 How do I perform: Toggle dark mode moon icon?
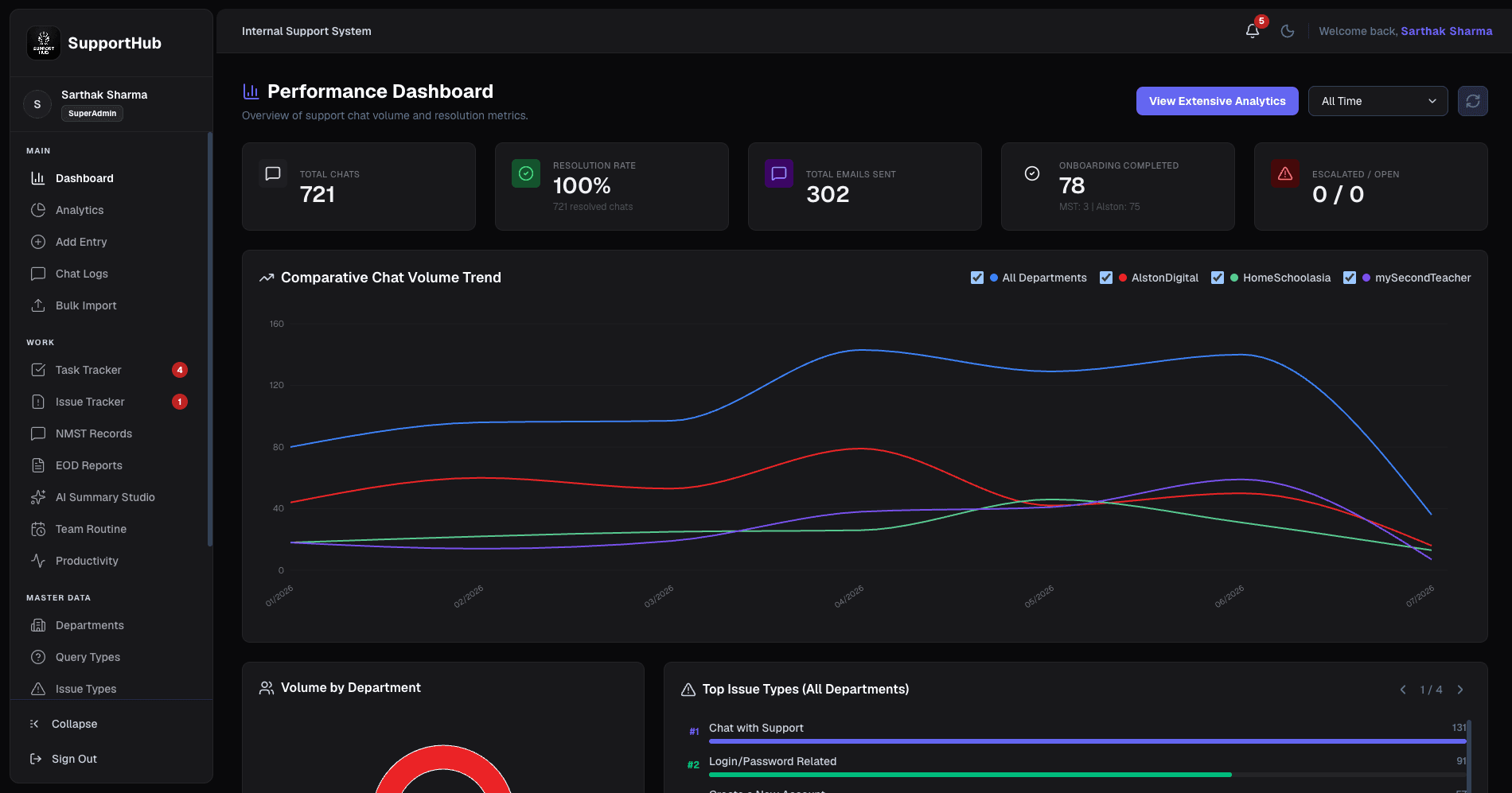pos(1288,31)
